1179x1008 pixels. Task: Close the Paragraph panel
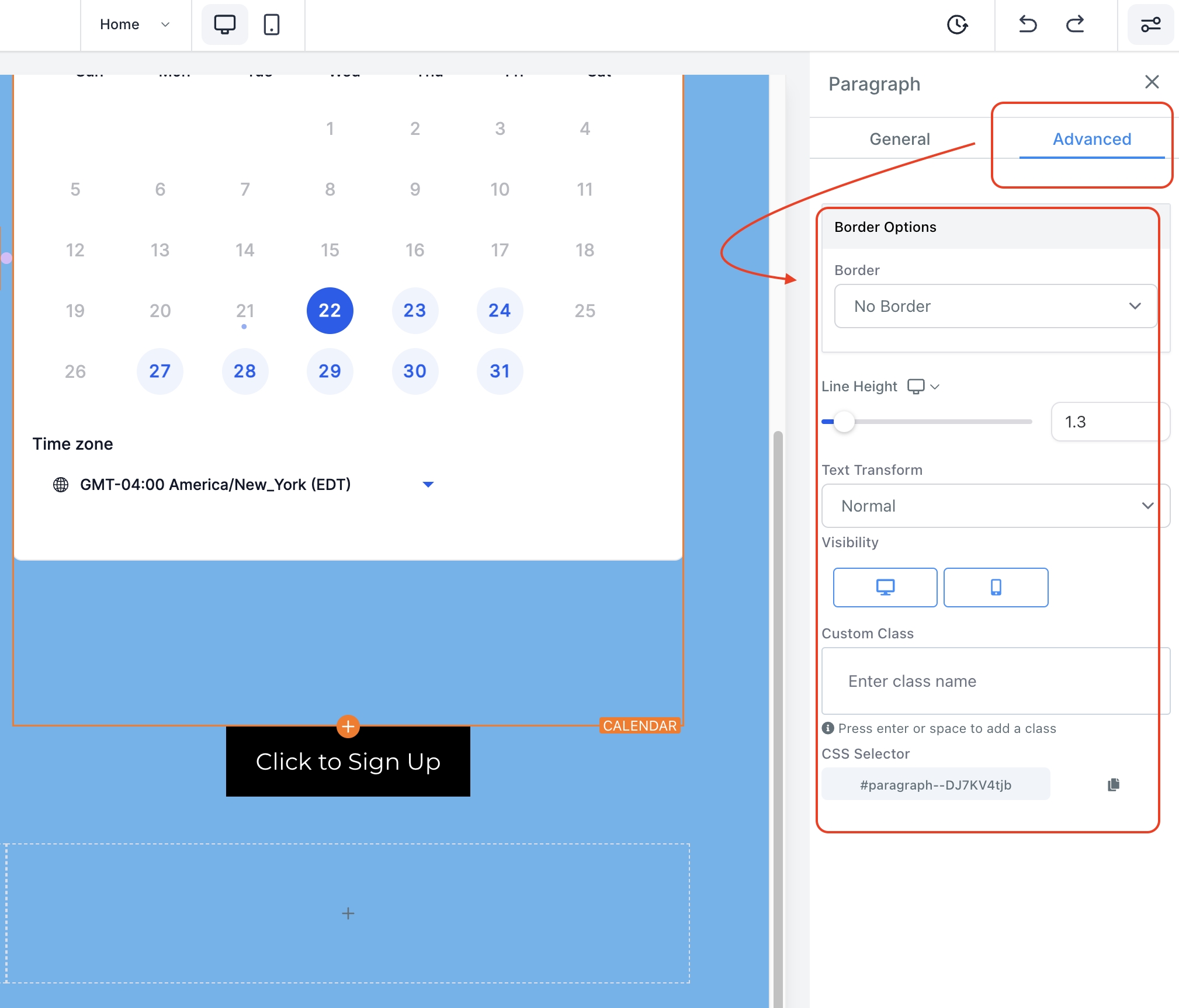[1152, 82]
